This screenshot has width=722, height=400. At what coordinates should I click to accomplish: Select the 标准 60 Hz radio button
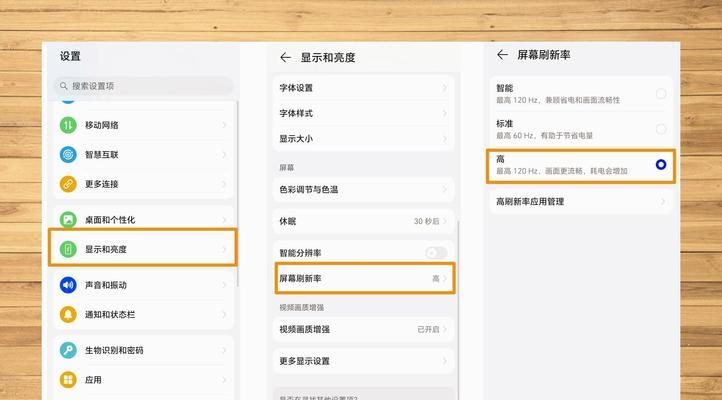661,129
